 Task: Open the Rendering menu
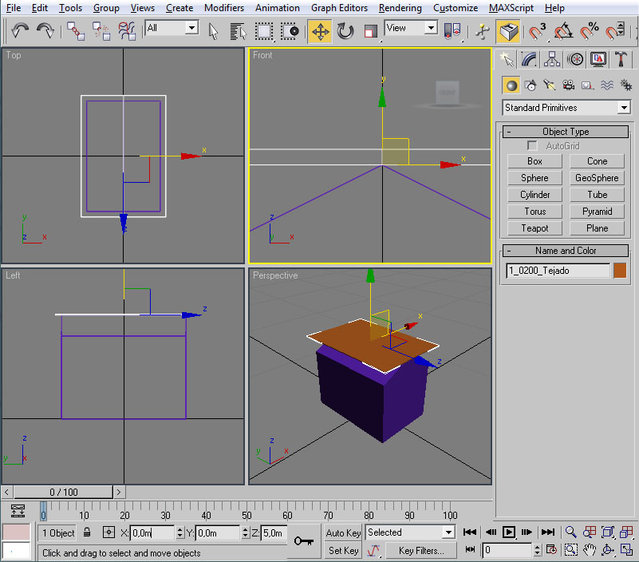400,8
